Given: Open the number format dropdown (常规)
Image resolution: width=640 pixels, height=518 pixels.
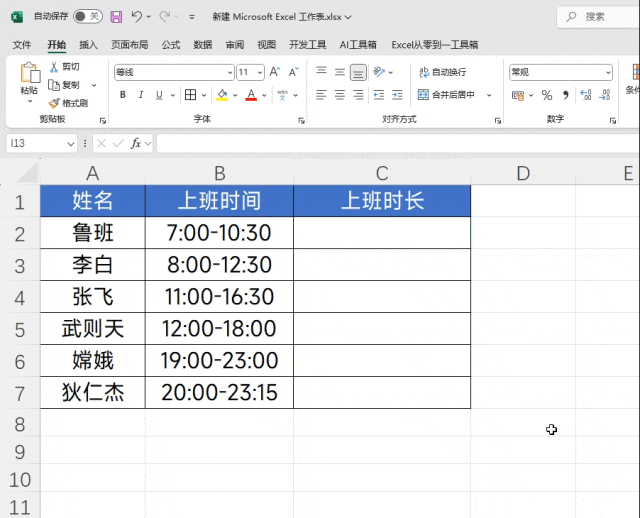Looking at the screenshot, I should [608, 73].
